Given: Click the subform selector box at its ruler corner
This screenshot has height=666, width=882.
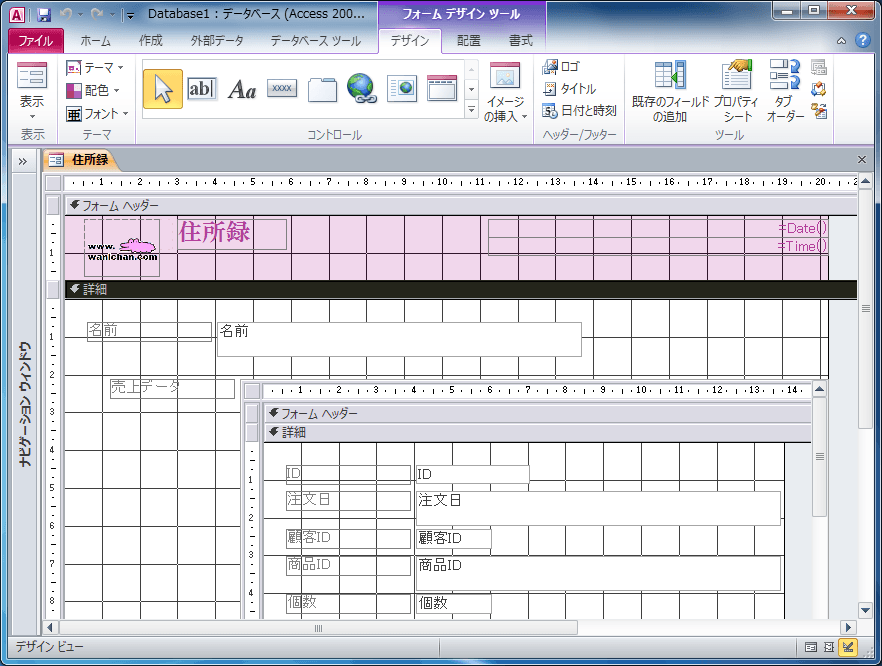Looking at the screenshot, I should (253, 390).
